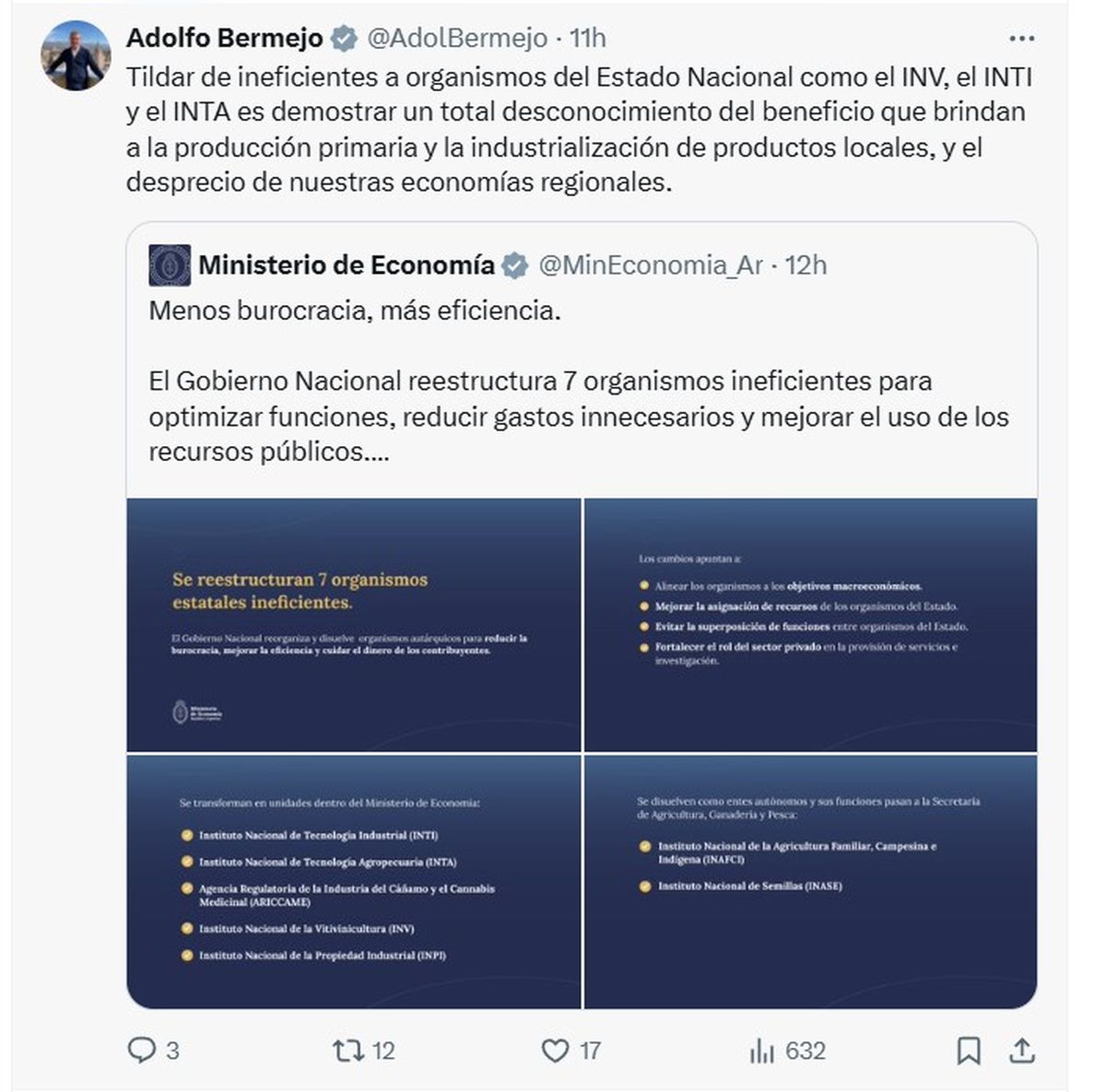Open image listing INTI and INTA institutes
The image size is (1106, 1092).
pos(354,881)
